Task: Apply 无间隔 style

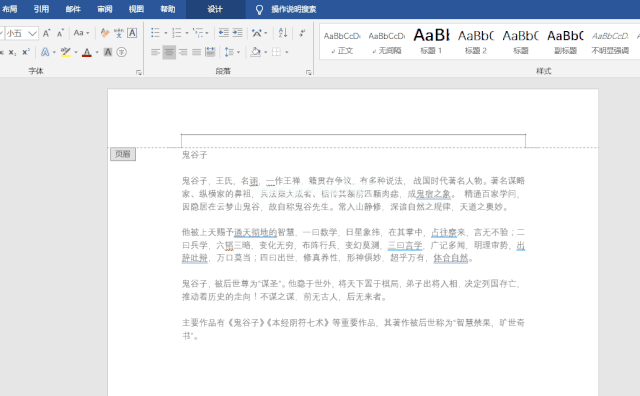Action: coord(387,42)
